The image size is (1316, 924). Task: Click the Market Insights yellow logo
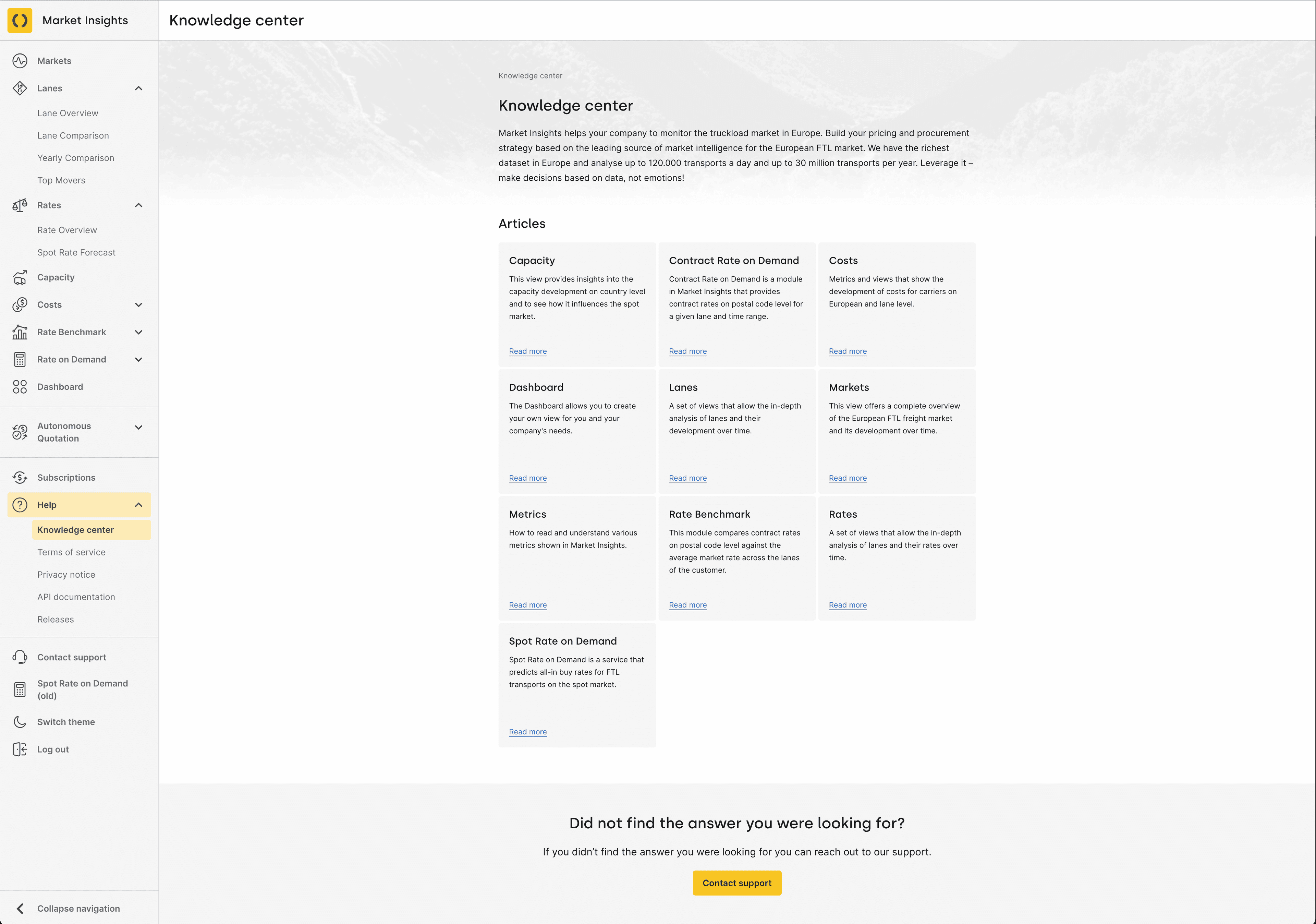click(x=20, y=21)
